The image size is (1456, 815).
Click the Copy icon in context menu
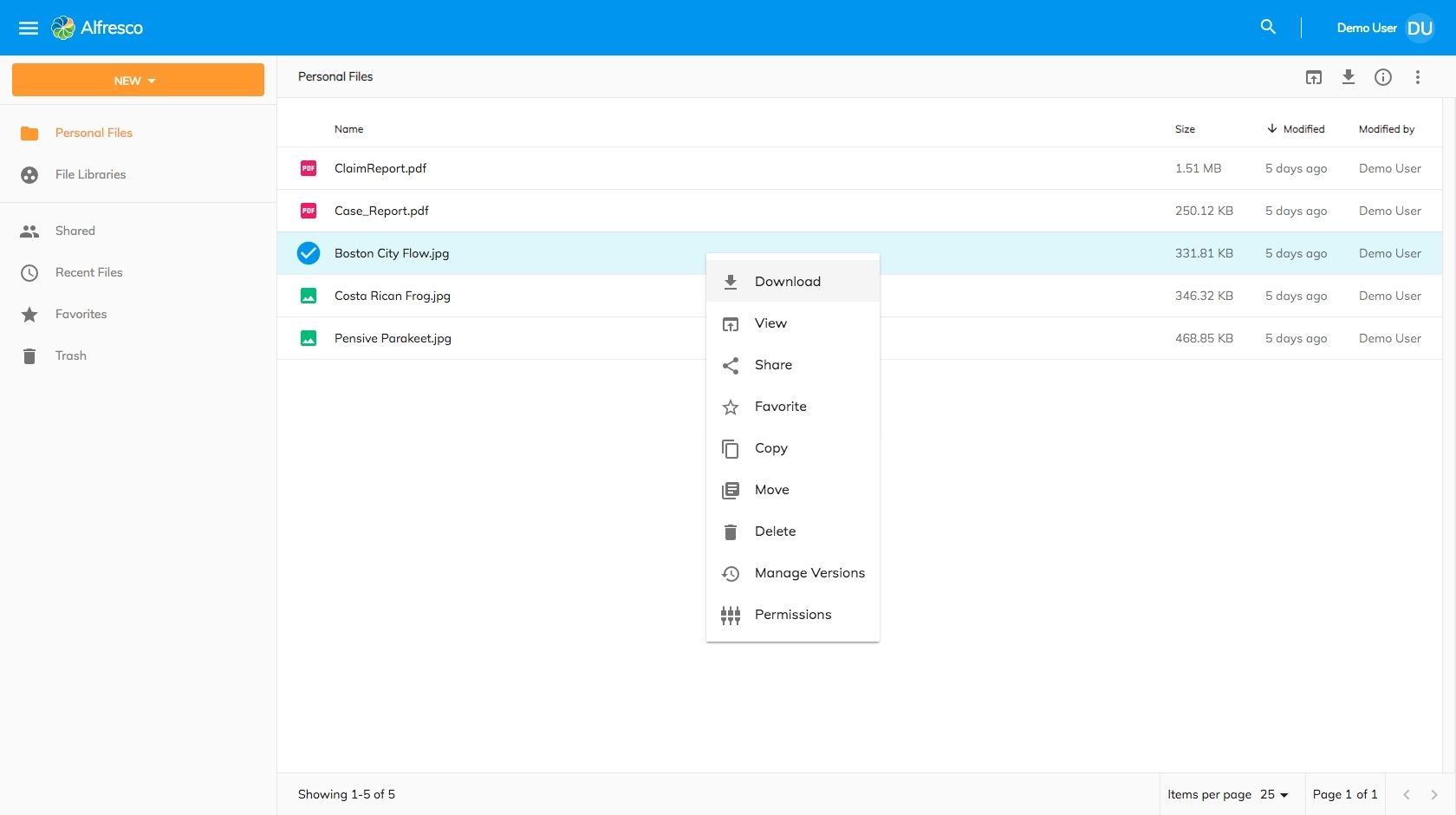731,449
